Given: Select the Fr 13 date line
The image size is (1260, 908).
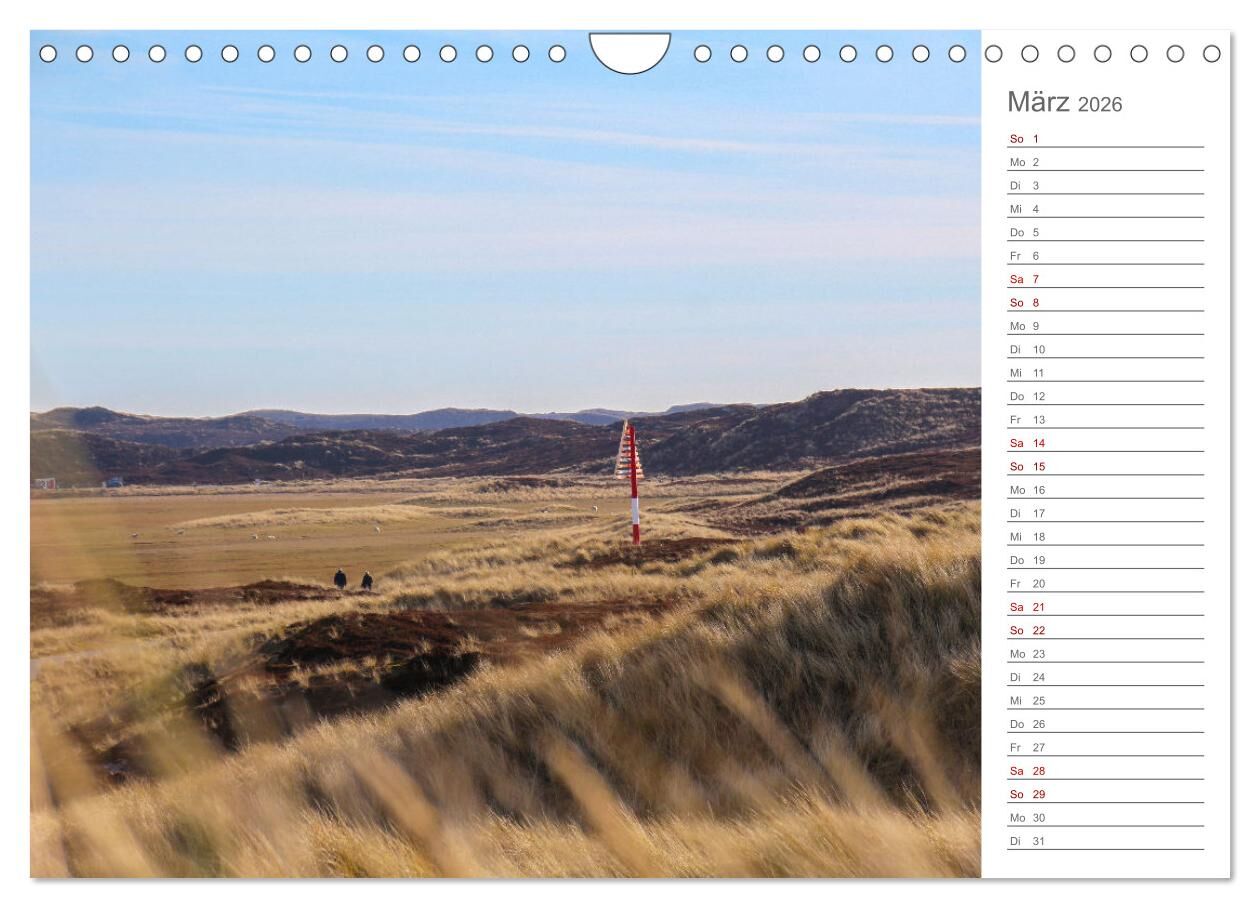Looking at the screenshot, I should coord(1105,420).
